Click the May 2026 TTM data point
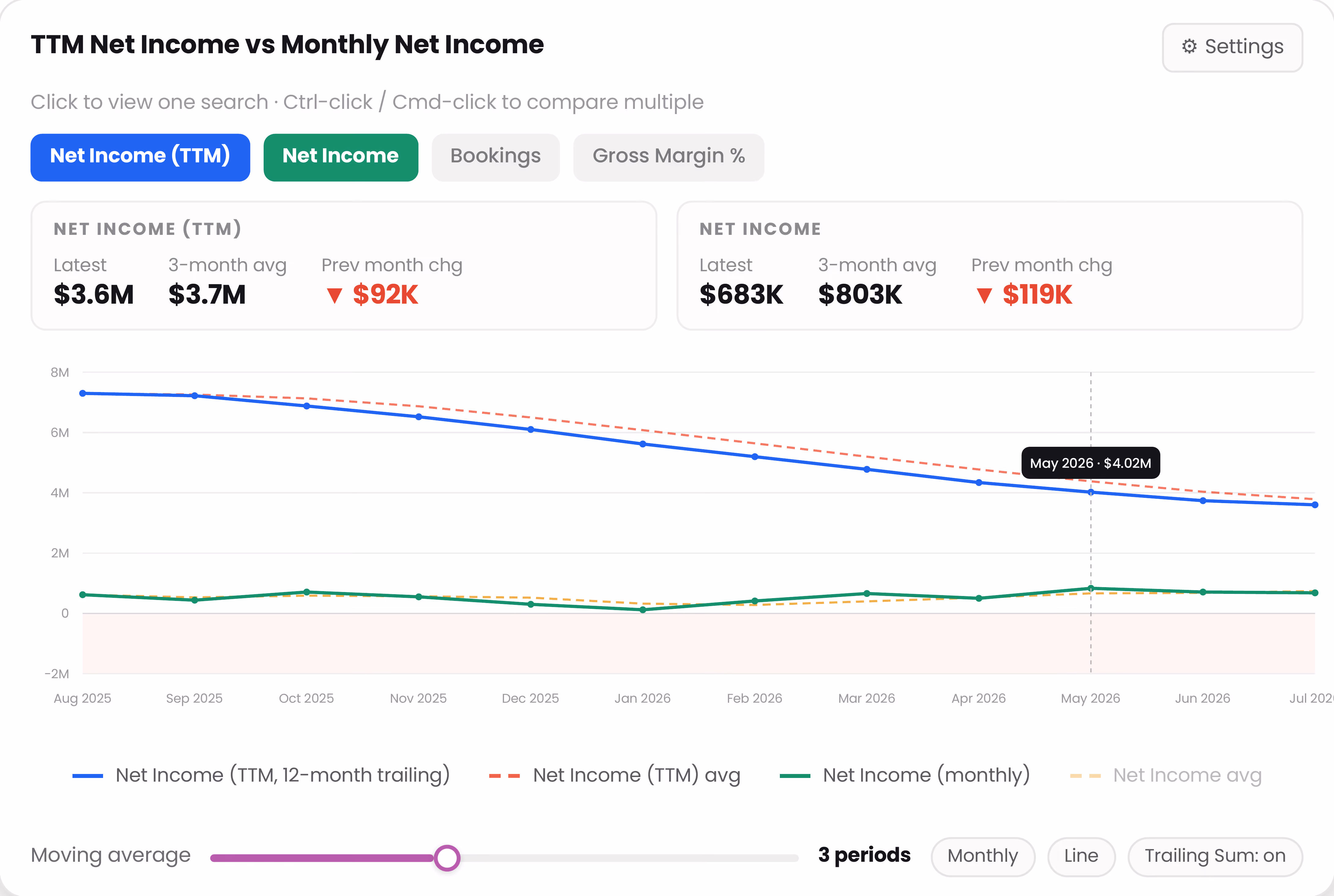This screenshot has width=1334, height=896. 1091,492
